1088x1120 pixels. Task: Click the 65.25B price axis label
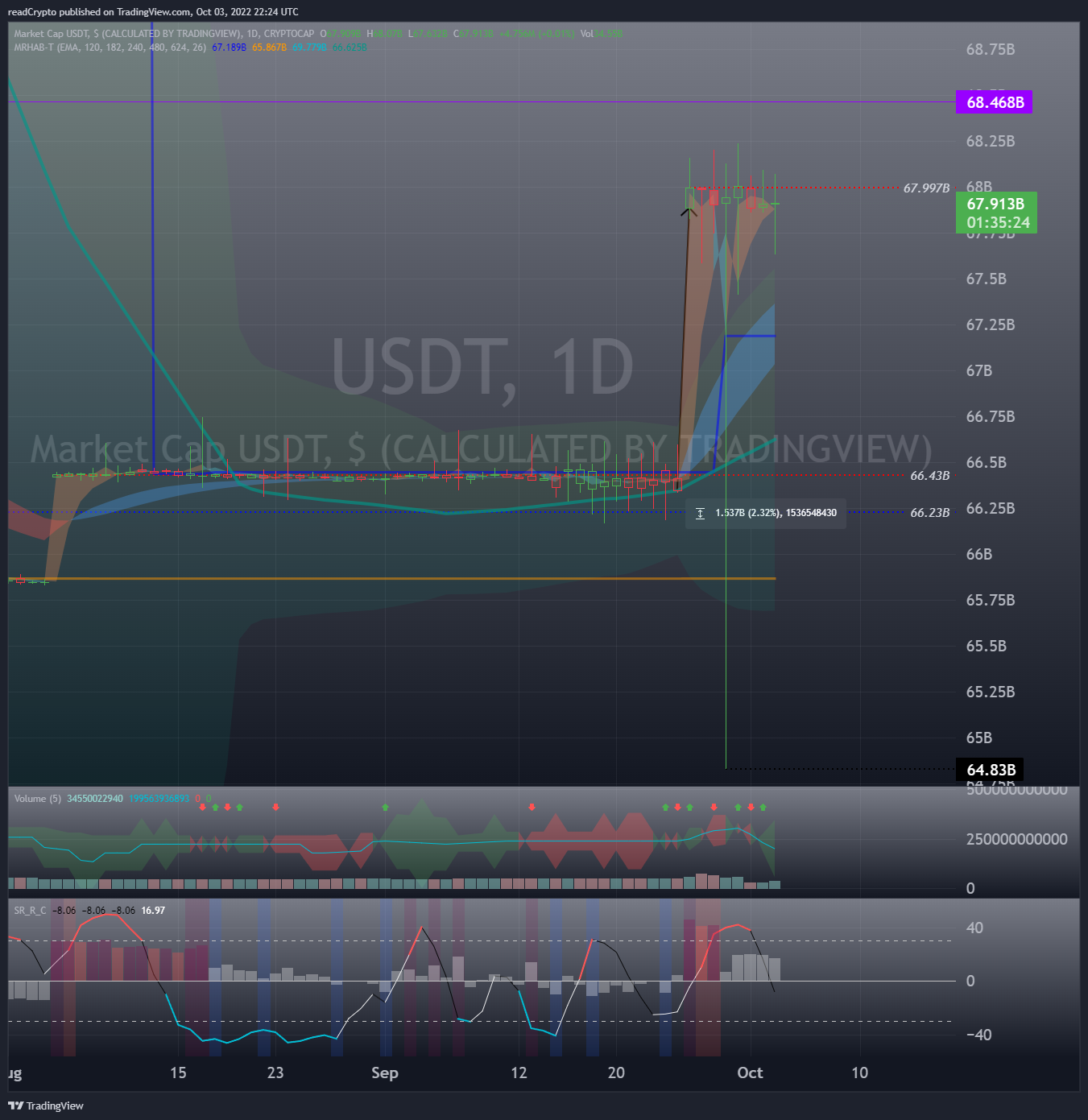point(990,692)
